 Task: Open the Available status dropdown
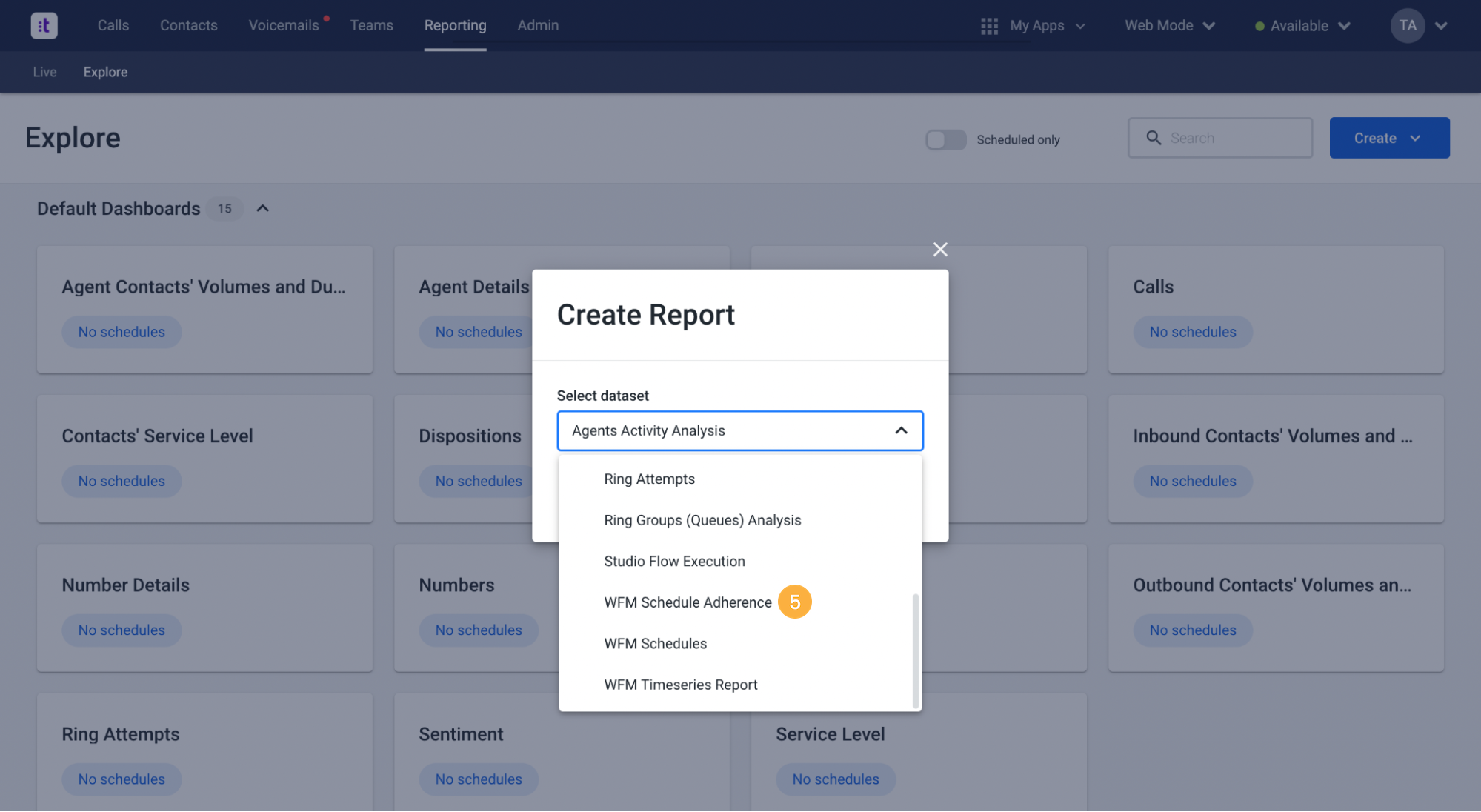click(x=1345, y=25)
